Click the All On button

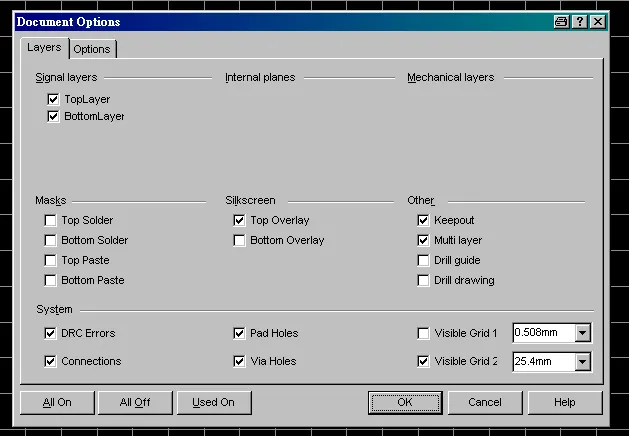click(57, 402)
